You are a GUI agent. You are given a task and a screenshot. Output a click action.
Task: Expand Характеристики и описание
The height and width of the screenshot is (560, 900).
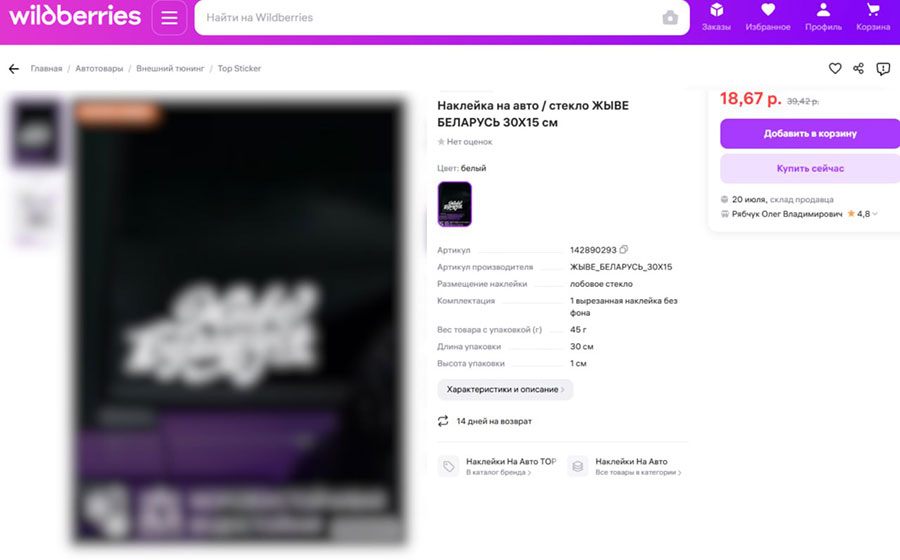(x=505, y=389)
